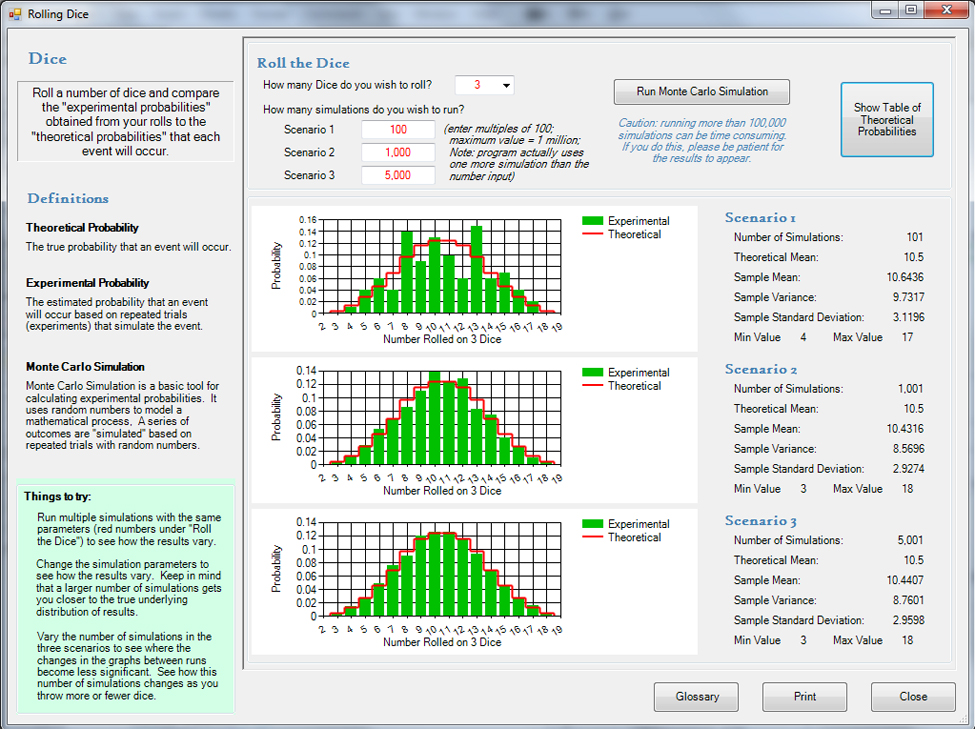The image size is (975, 729).
Task: Click green Experimental swatch in bottom chart legend
Action: tap(593, 524)
